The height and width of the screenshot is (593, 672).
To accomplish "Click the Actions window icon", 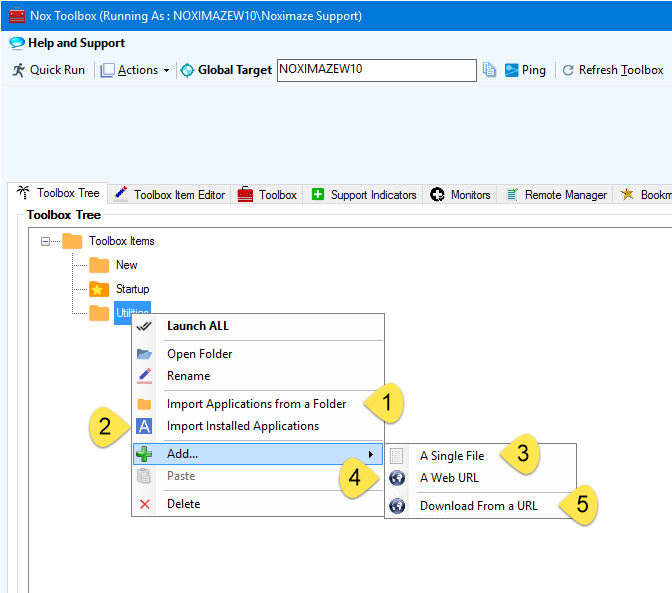I will pos(107,70).
